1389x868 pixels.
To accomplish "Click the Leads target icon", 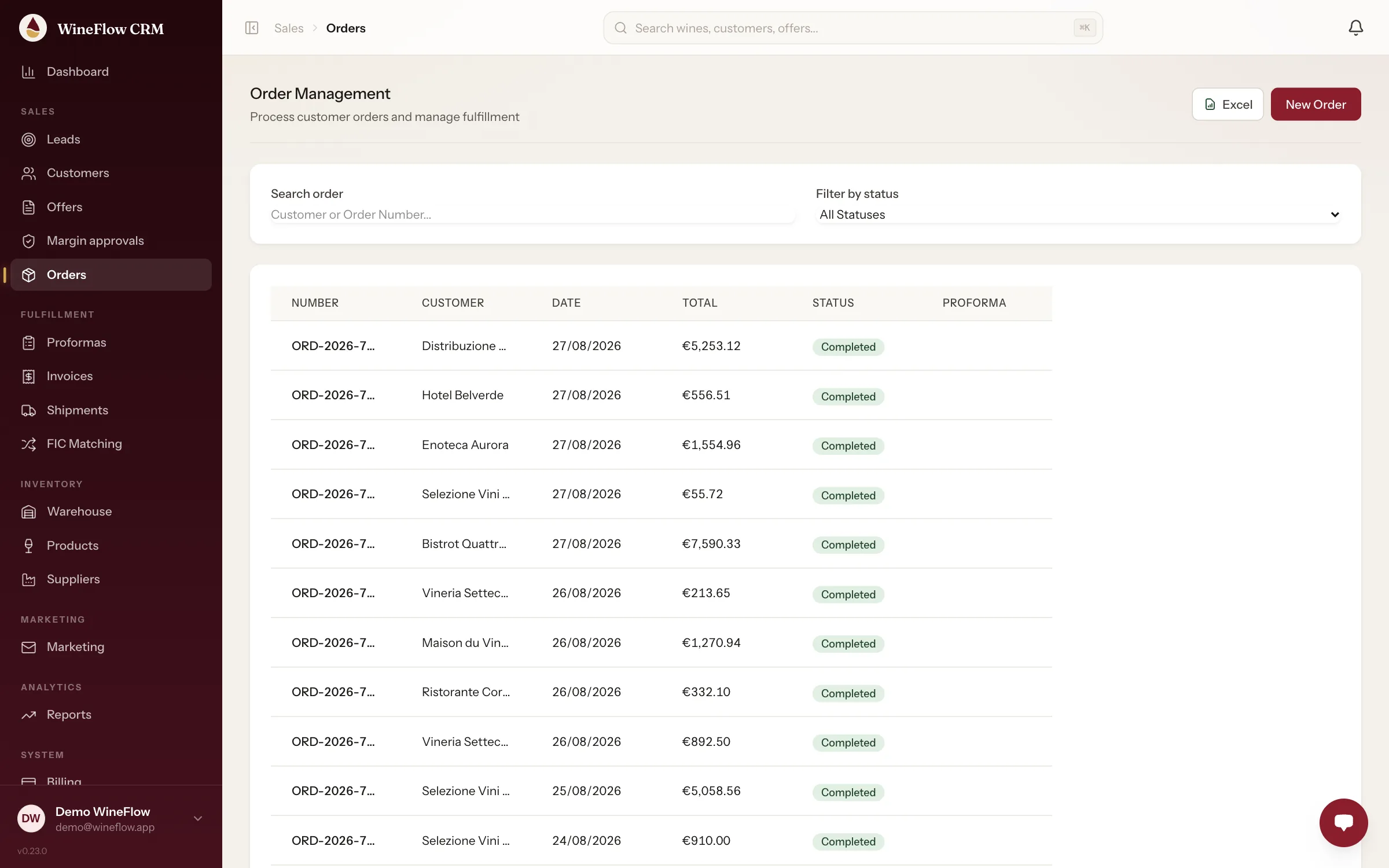I will coord(28,139).
